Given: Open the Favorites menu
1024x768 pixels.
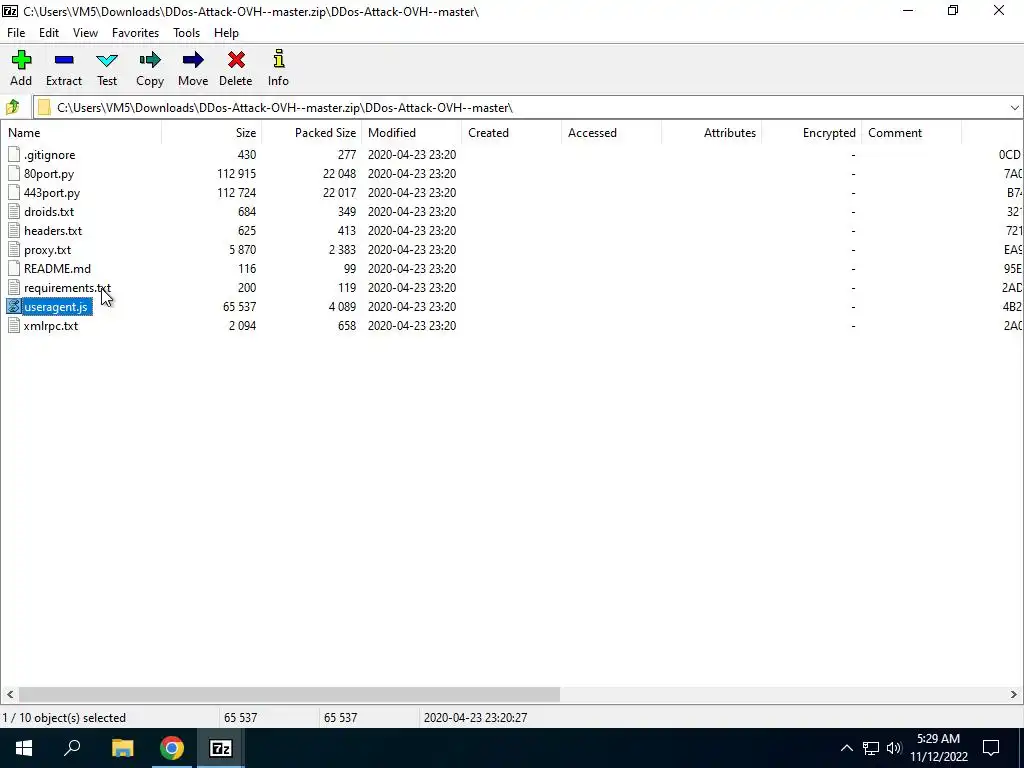Looking at the screenshot, I should pos(135,33).
